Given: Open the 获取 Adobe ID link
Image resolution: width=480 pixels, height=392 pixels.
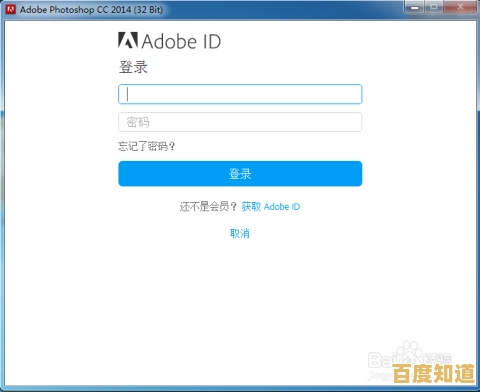Looking at the screenshot, I should coord(271,207).
